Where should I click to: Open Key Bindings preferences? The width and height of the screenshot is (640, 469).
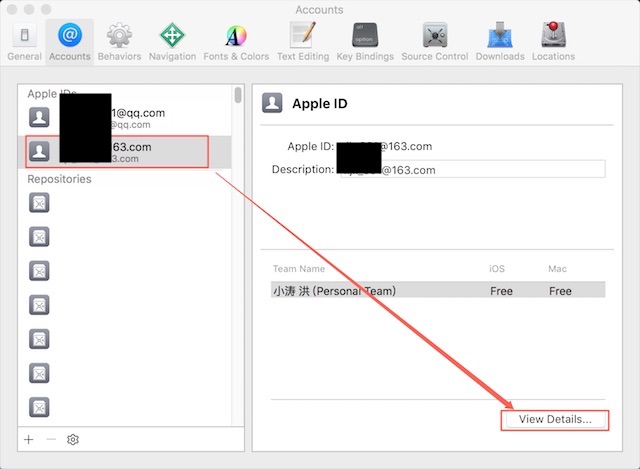point(365,41)
